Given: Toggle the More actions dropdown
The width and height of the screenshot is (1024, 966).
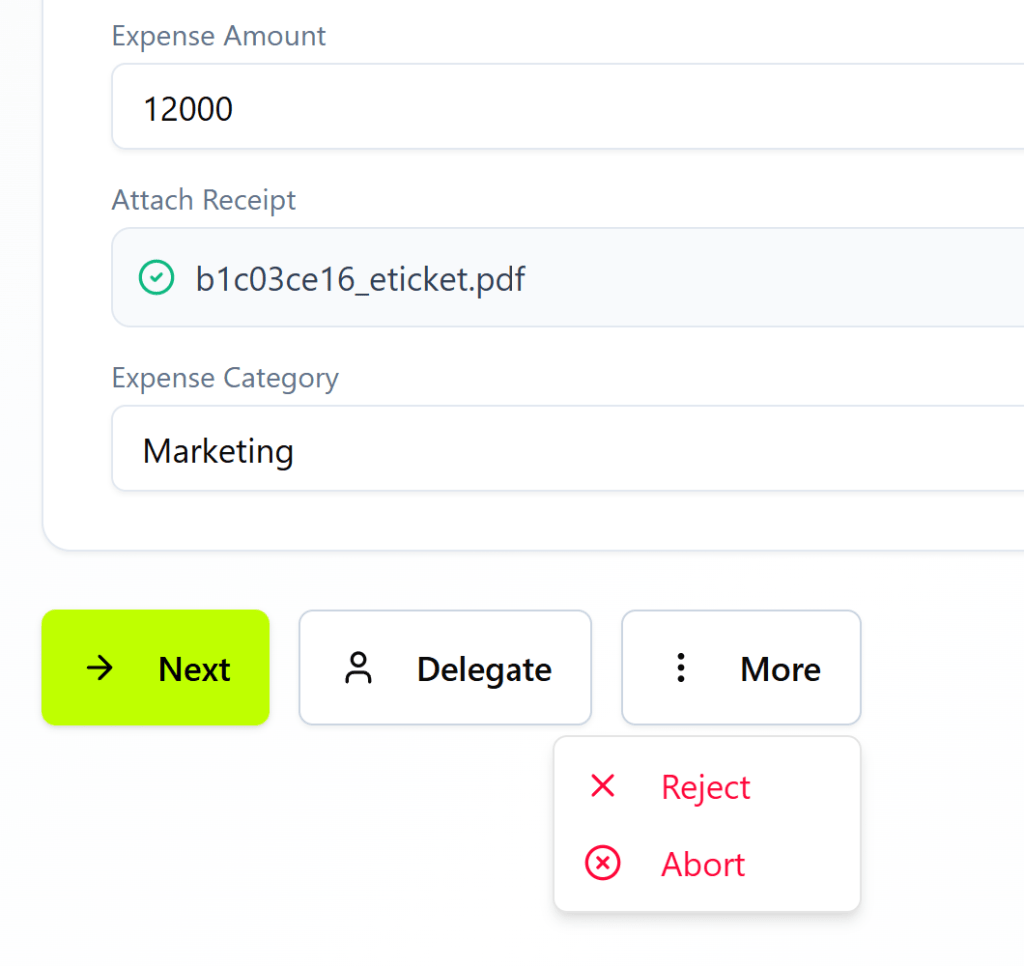Looking at the screenshot, I should pos(741,668).
